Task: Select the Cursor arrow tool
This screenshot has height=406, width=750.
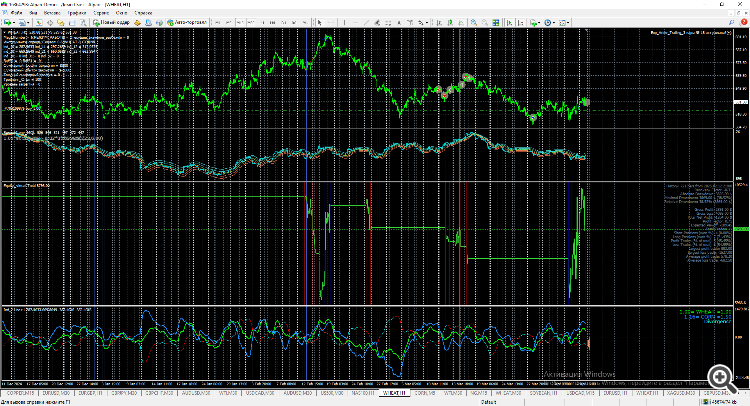Action: (320, 22)
